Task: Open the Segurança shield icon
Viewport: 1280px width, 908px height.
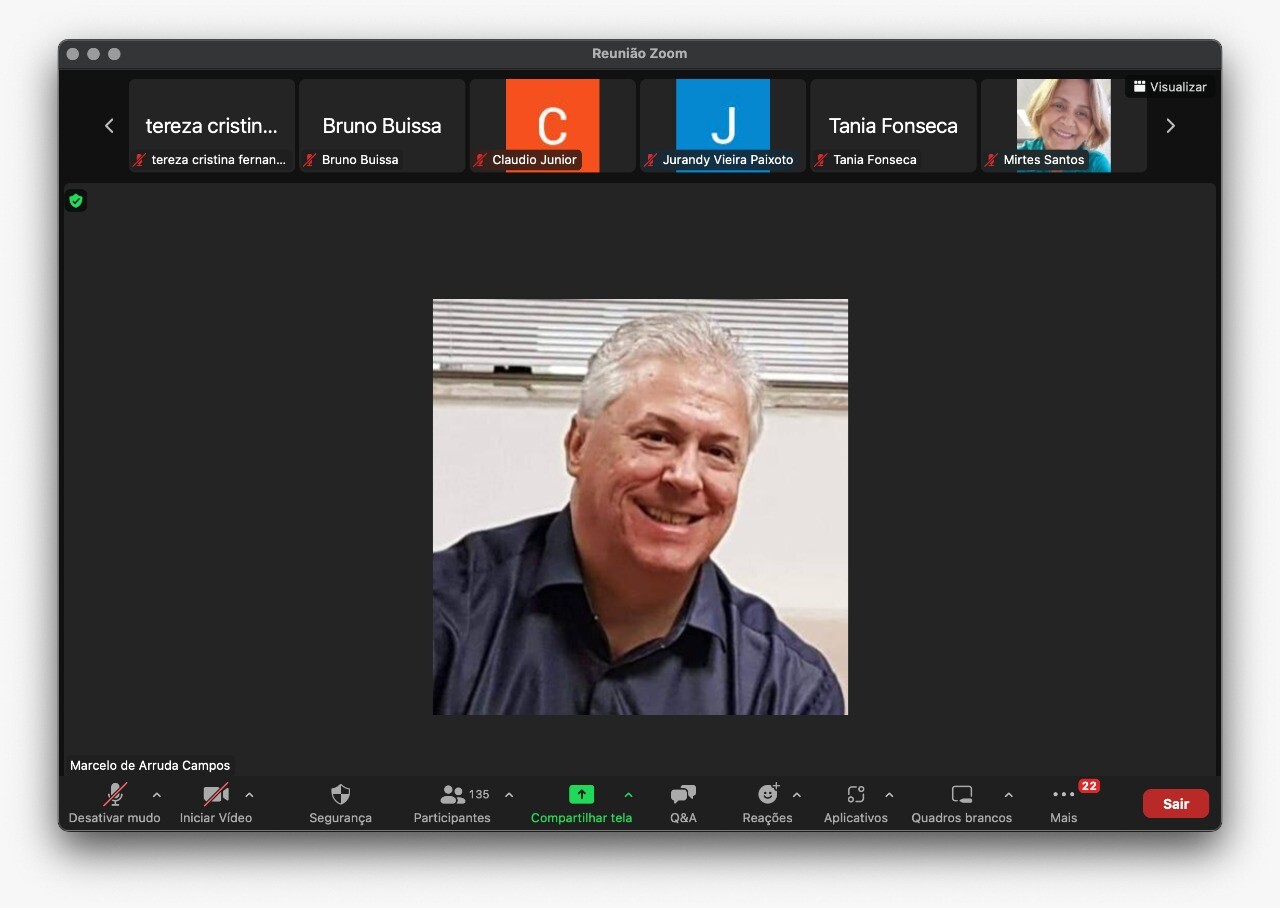Action: pos(340,795)
